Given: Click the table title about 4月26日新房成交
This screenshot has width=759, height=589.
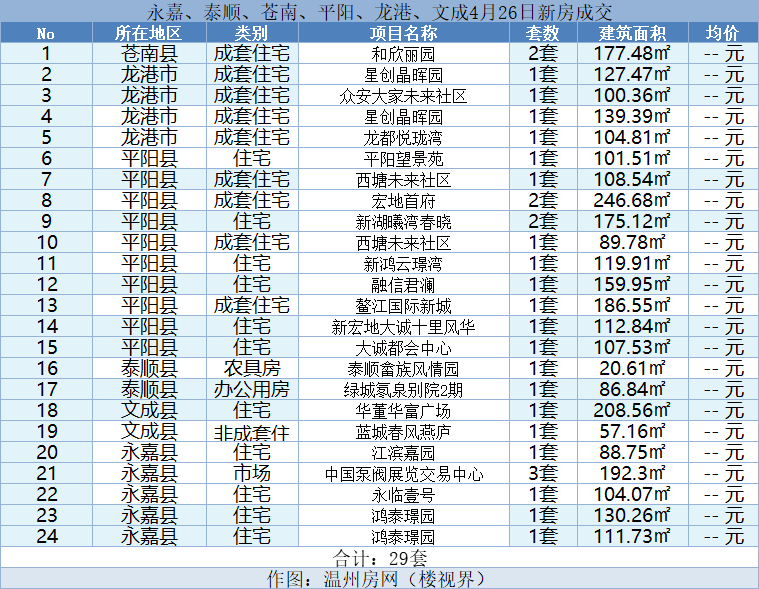Looking at the screenshot, I should [x=380, y=12].
